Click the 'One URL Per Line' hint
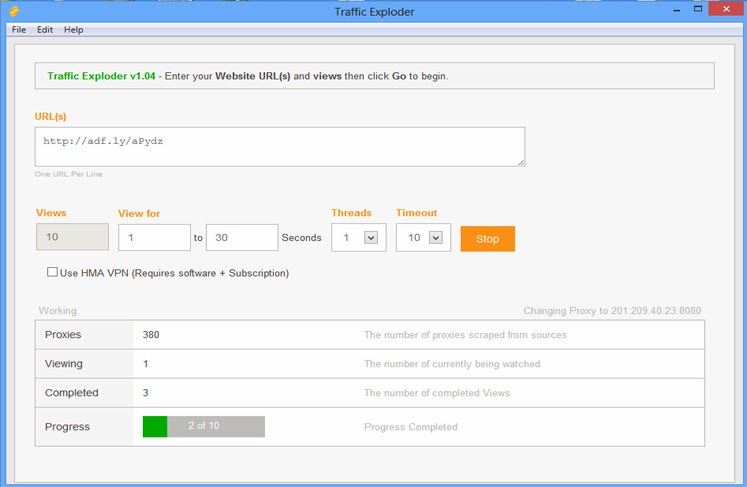 click(x=68, y=174)
